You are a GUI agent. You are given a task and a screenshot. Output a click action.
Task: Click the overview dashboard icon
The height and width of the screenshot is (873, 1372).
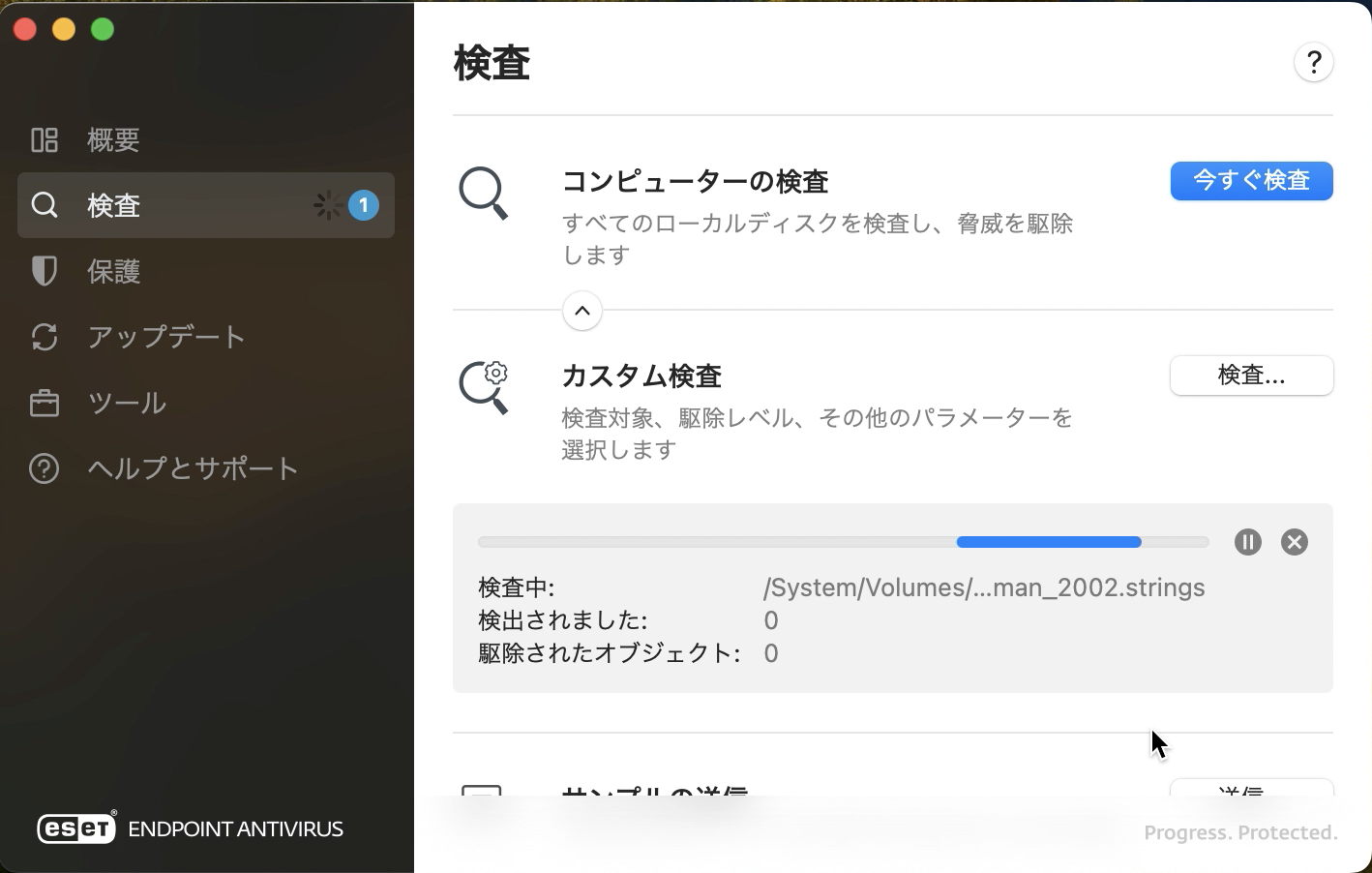point(45,139)
